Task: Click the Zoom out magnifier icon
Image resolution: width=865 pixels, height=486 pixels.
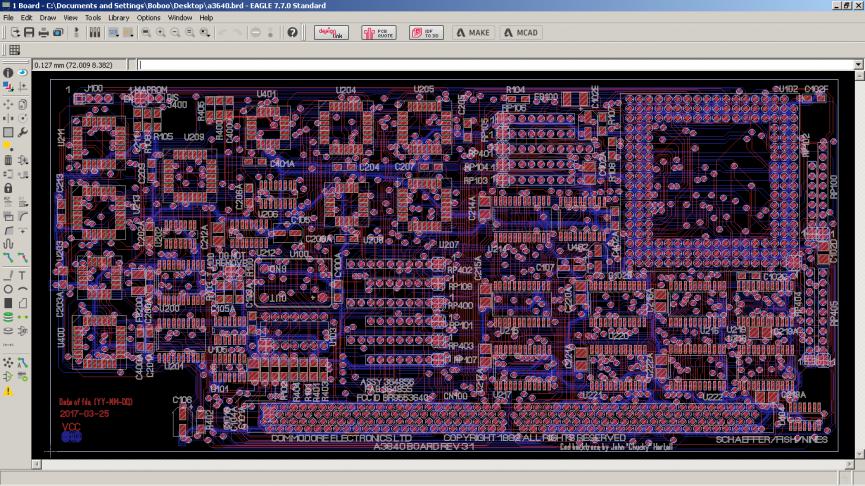Action: pyautogui.click(x=175, y=33)
